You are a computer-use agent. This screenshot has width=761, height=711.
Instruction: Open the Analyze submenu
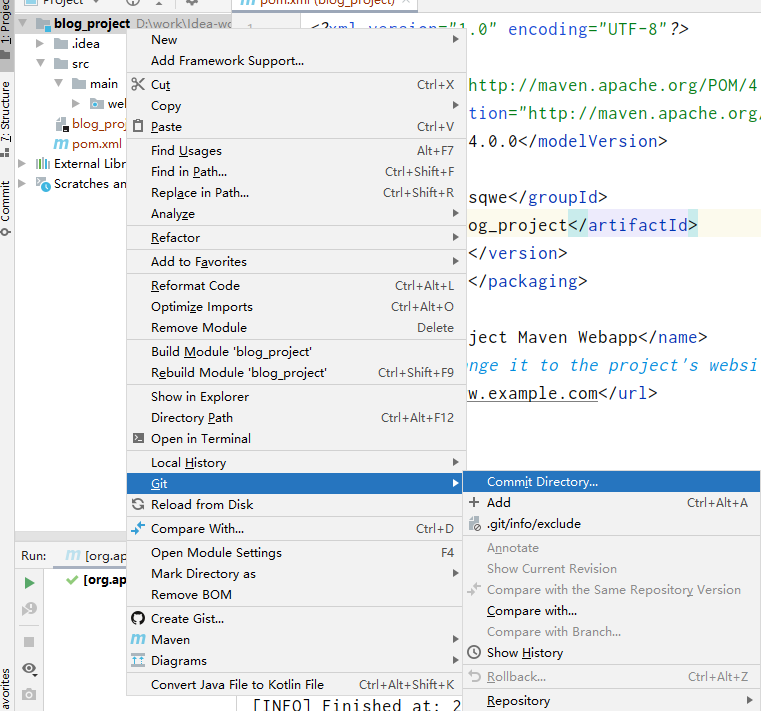296,214
